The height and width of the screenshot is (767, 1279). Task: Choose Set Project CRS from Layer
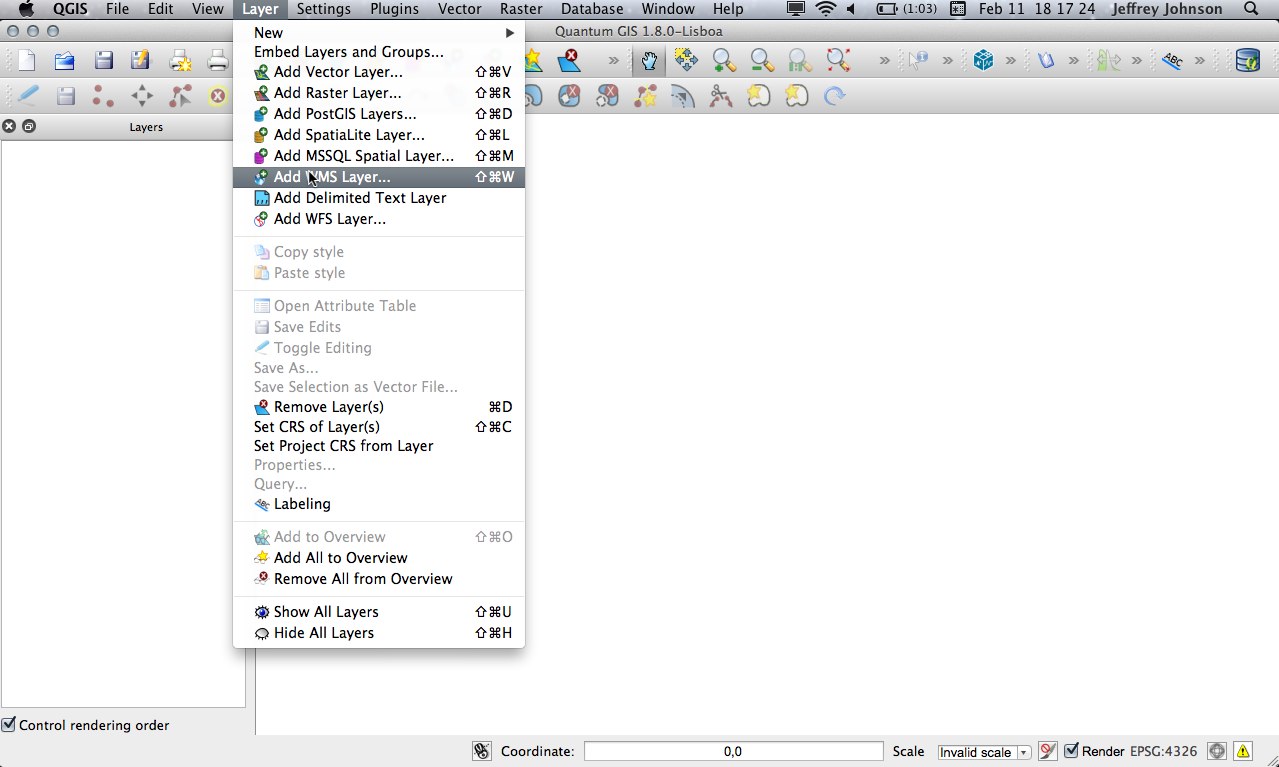379,446
